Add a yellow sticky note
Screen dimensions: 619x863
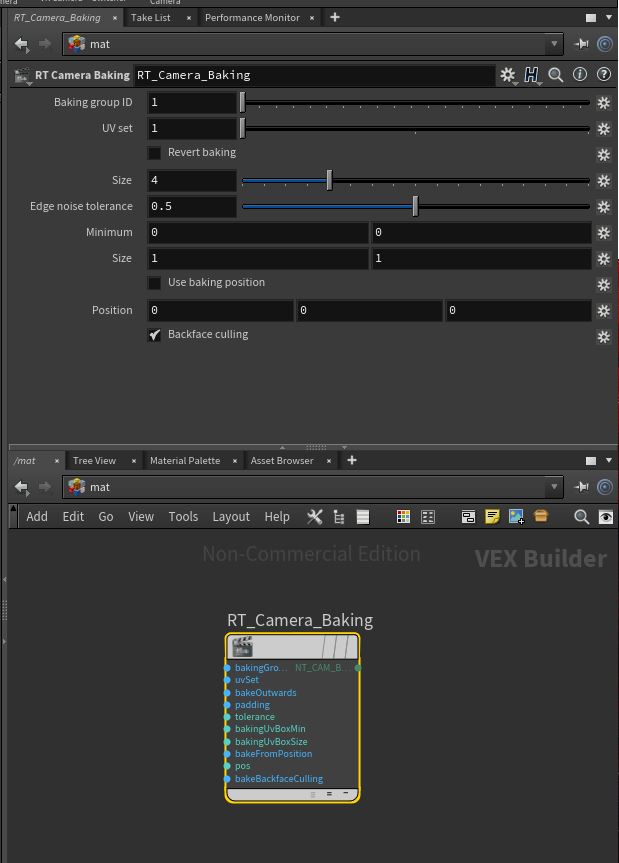(492, 516)
